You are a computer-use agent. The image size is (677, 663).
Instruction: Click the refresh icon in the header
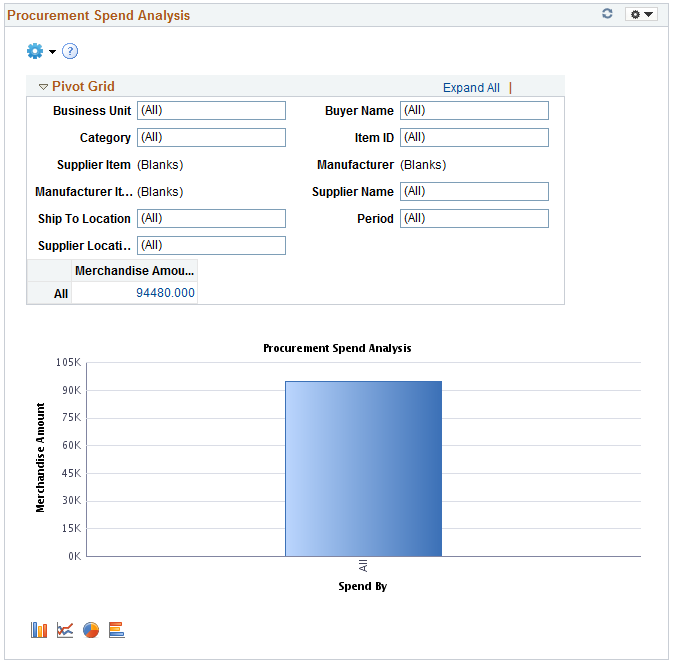coord(607,14)
